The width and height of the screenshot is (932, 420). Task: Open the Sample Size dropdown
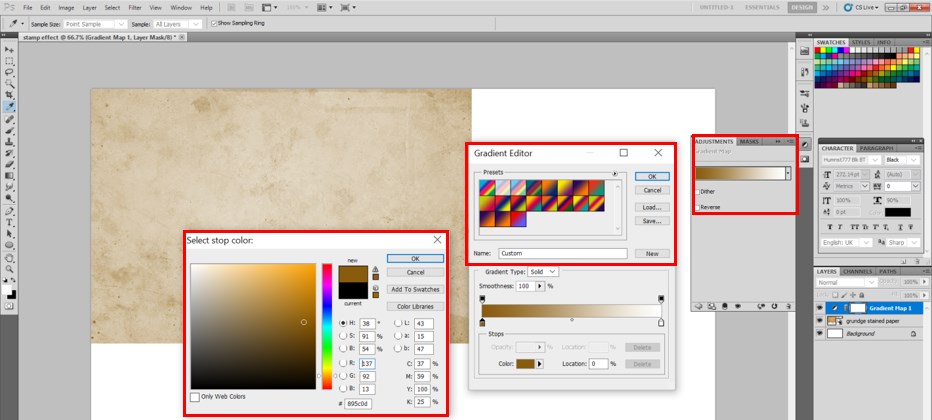[96, 24]
